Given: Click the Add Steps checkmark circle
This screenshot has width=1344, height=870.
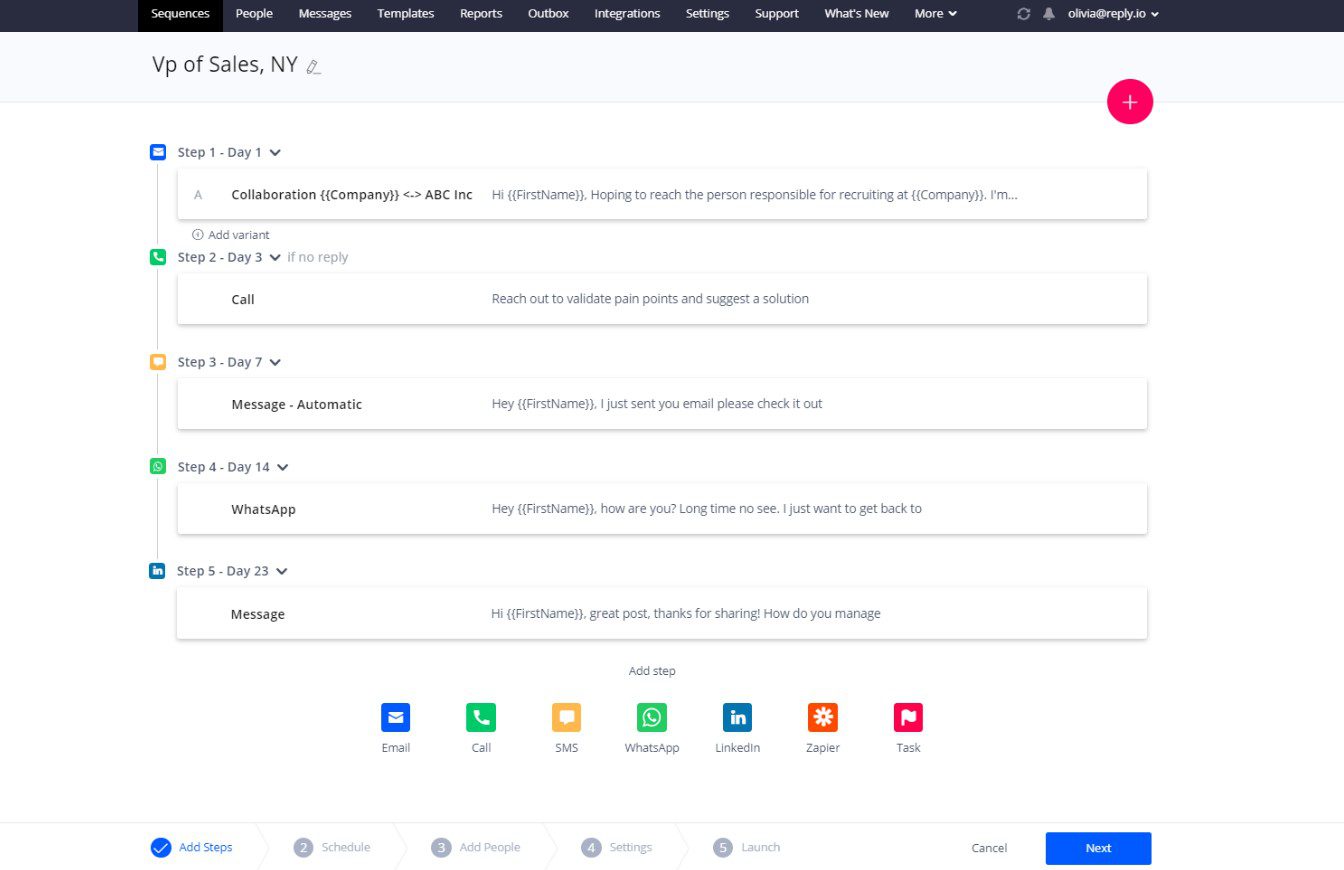Looking at the screenshot, I should pyautogui.click(x=161, y=848).
